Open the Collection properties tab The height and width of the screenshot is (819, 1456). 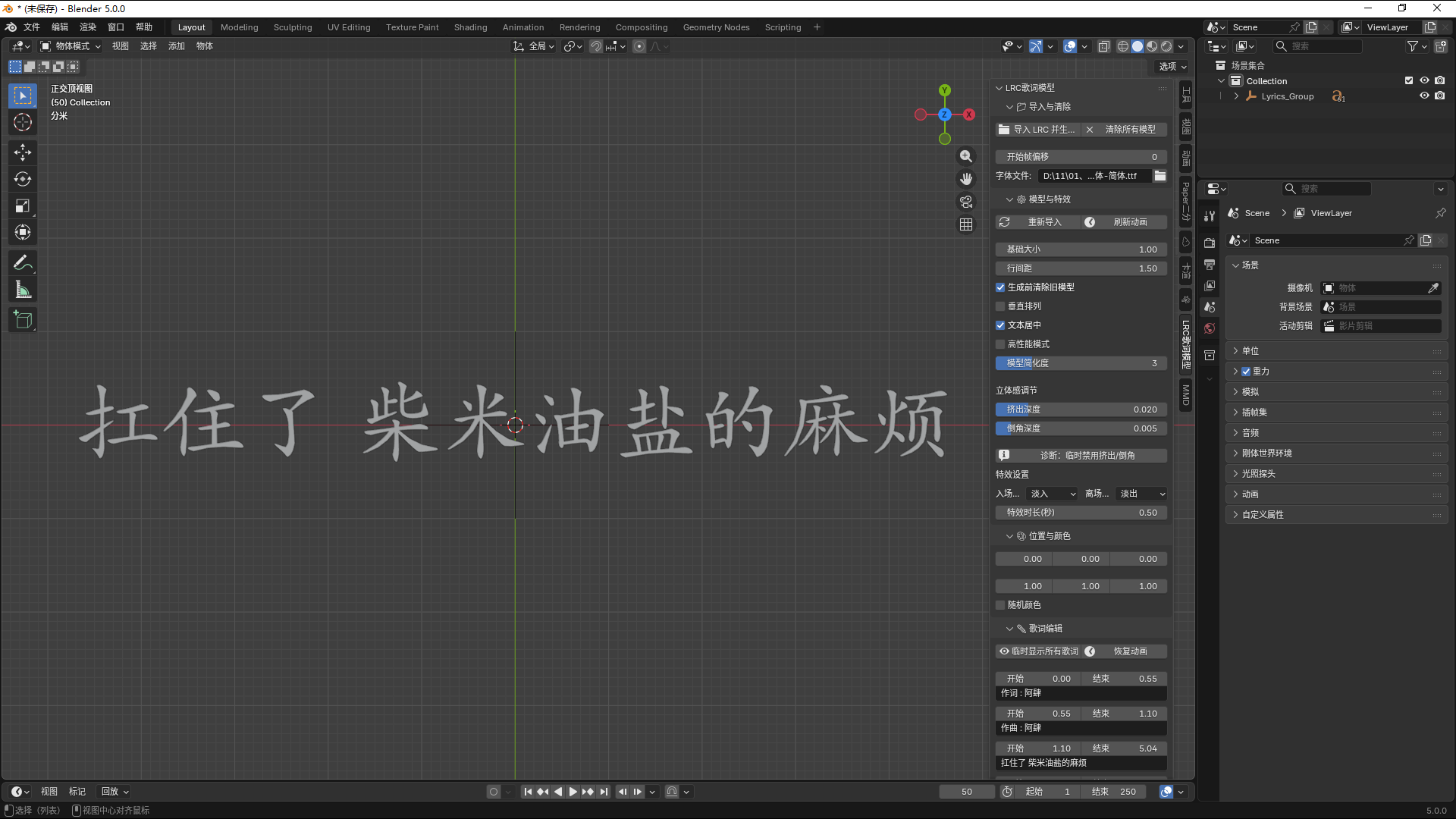(x=1210, y=355)
